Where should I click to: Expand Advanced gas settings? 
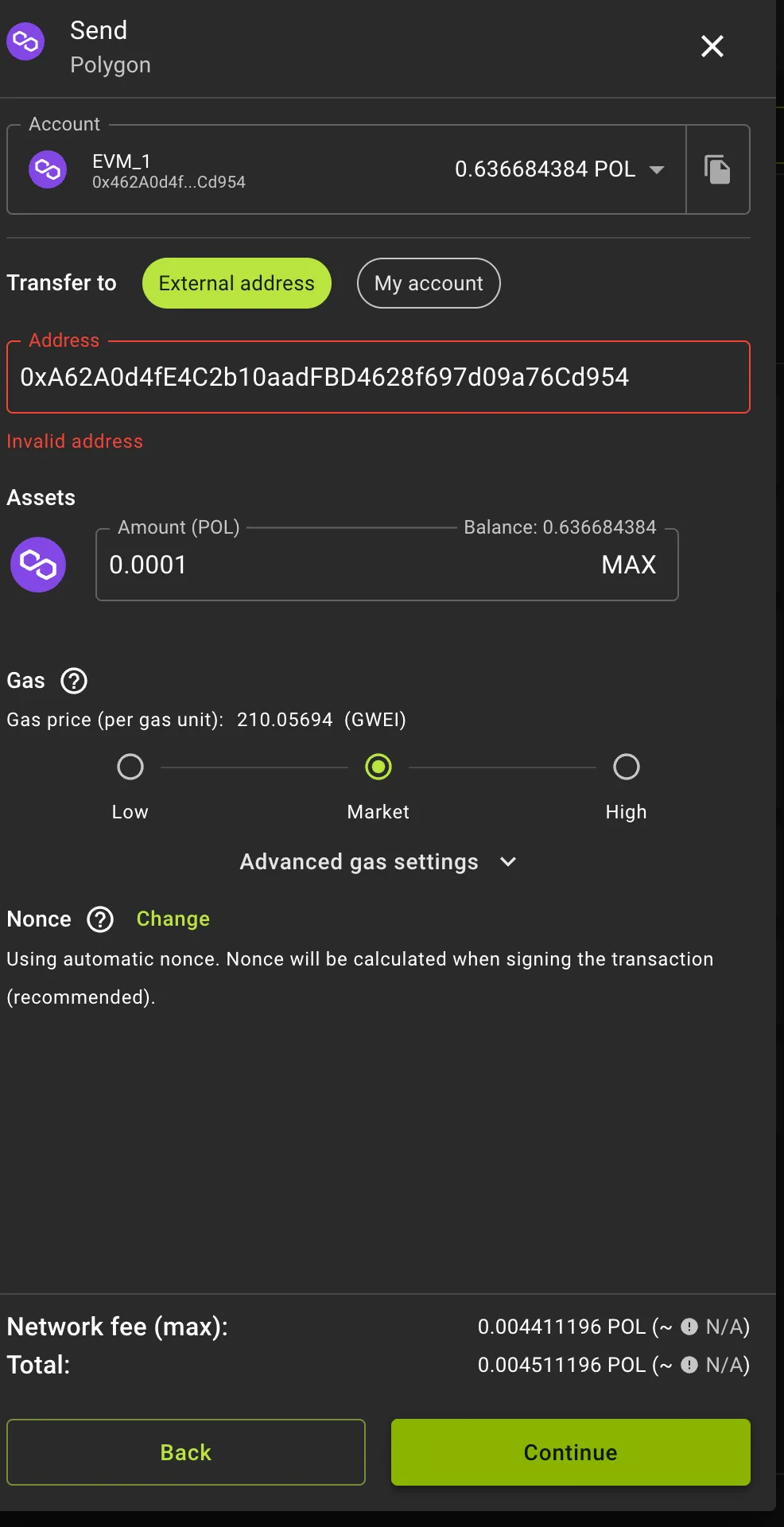tap(378, 862)
